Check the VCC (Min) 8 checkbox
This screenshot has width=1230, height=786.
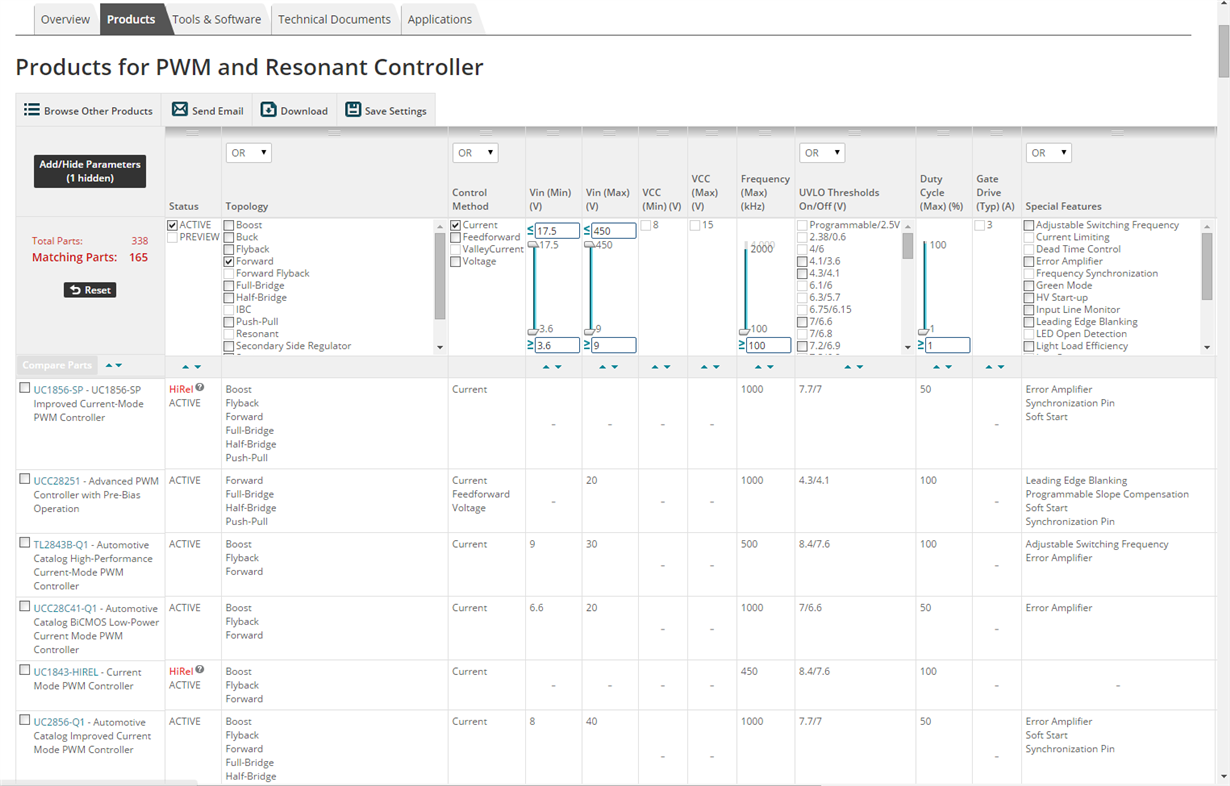click(x=646, y=225)
